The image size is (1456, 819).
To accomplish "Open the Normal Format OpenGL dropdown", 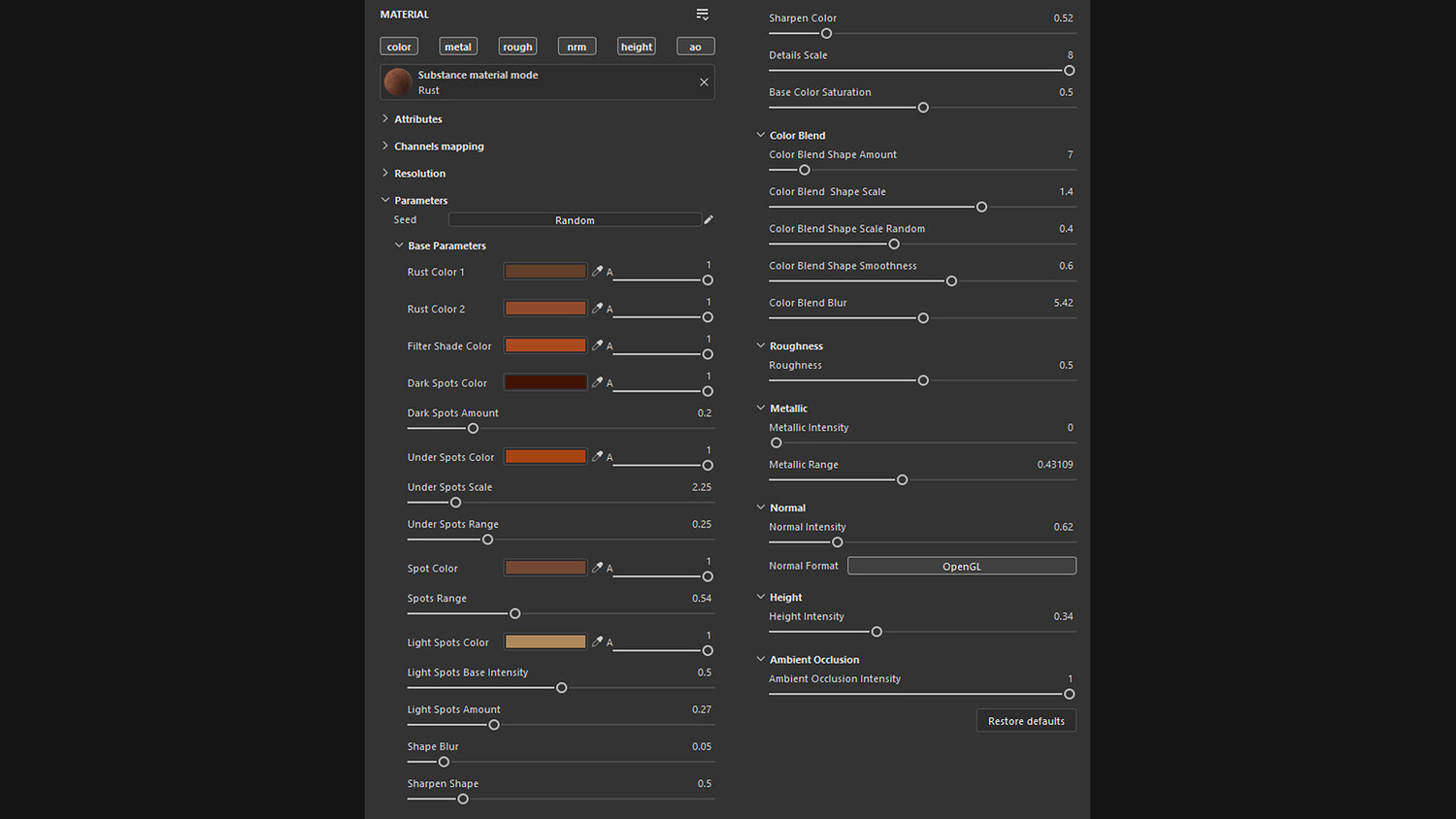I will 961,566.
